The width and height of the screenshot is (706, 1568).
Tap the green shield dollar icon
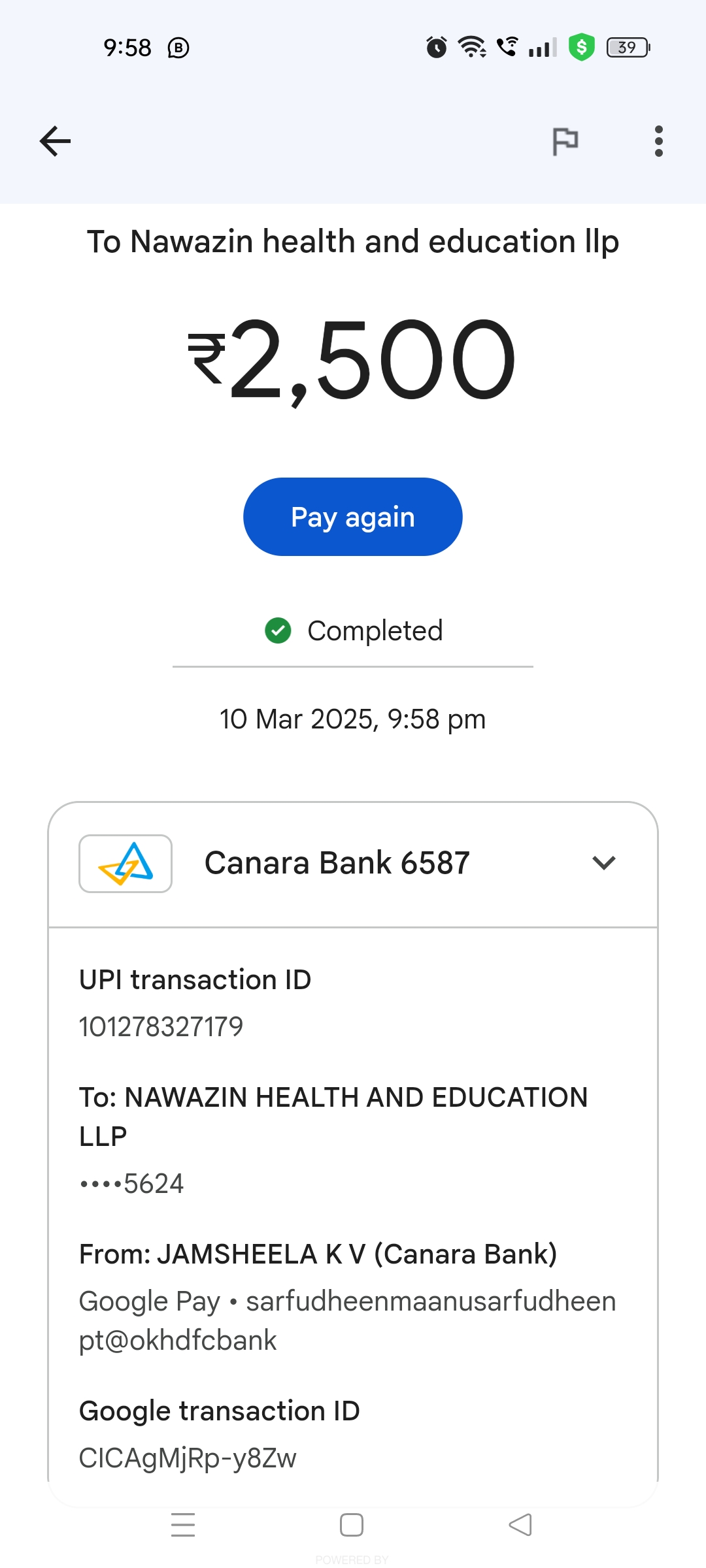[x=581, y=47]
